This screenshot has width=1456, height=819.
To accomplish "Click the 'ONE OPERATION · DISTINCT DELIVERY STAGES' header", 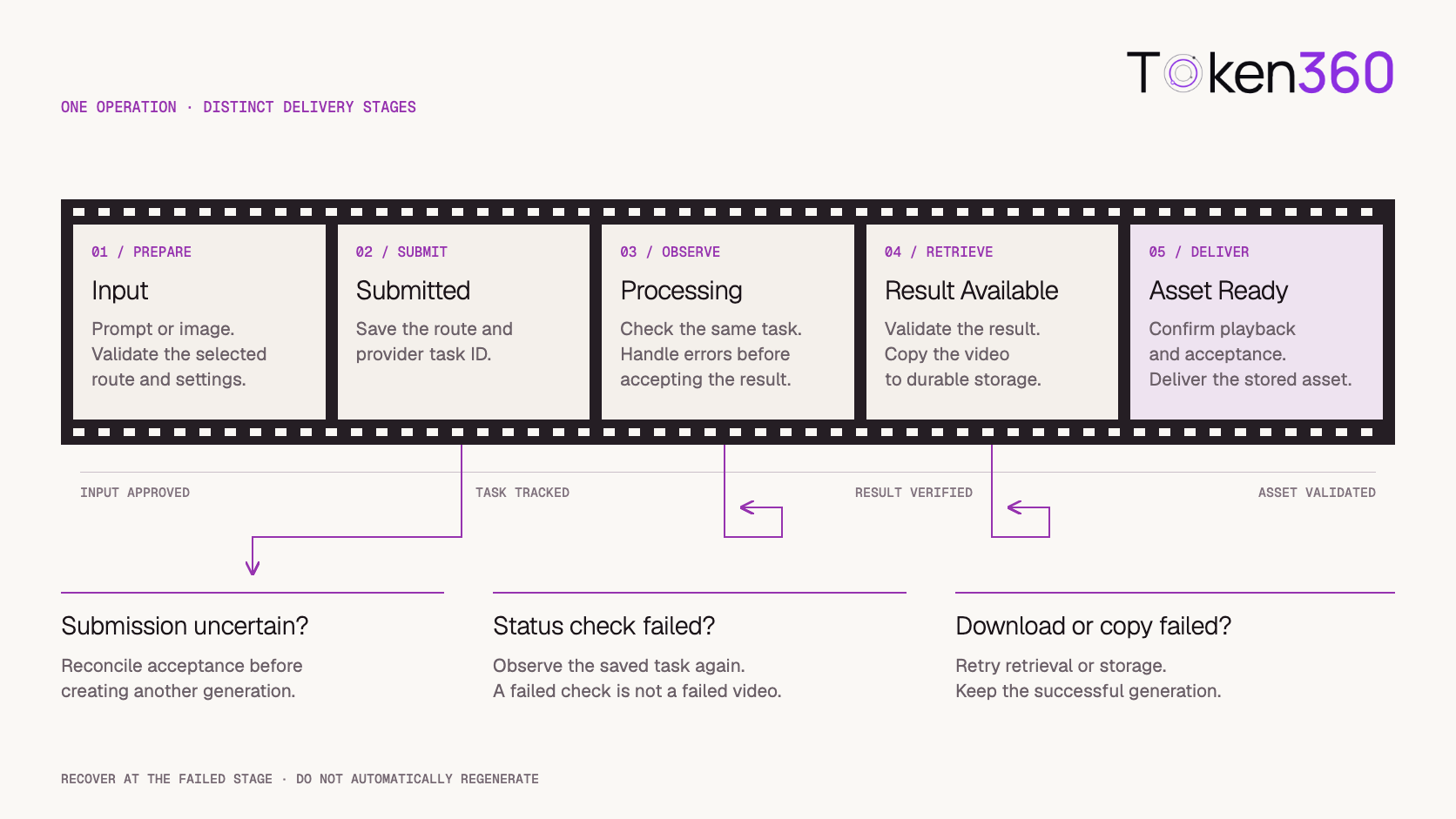I will 239,107.
